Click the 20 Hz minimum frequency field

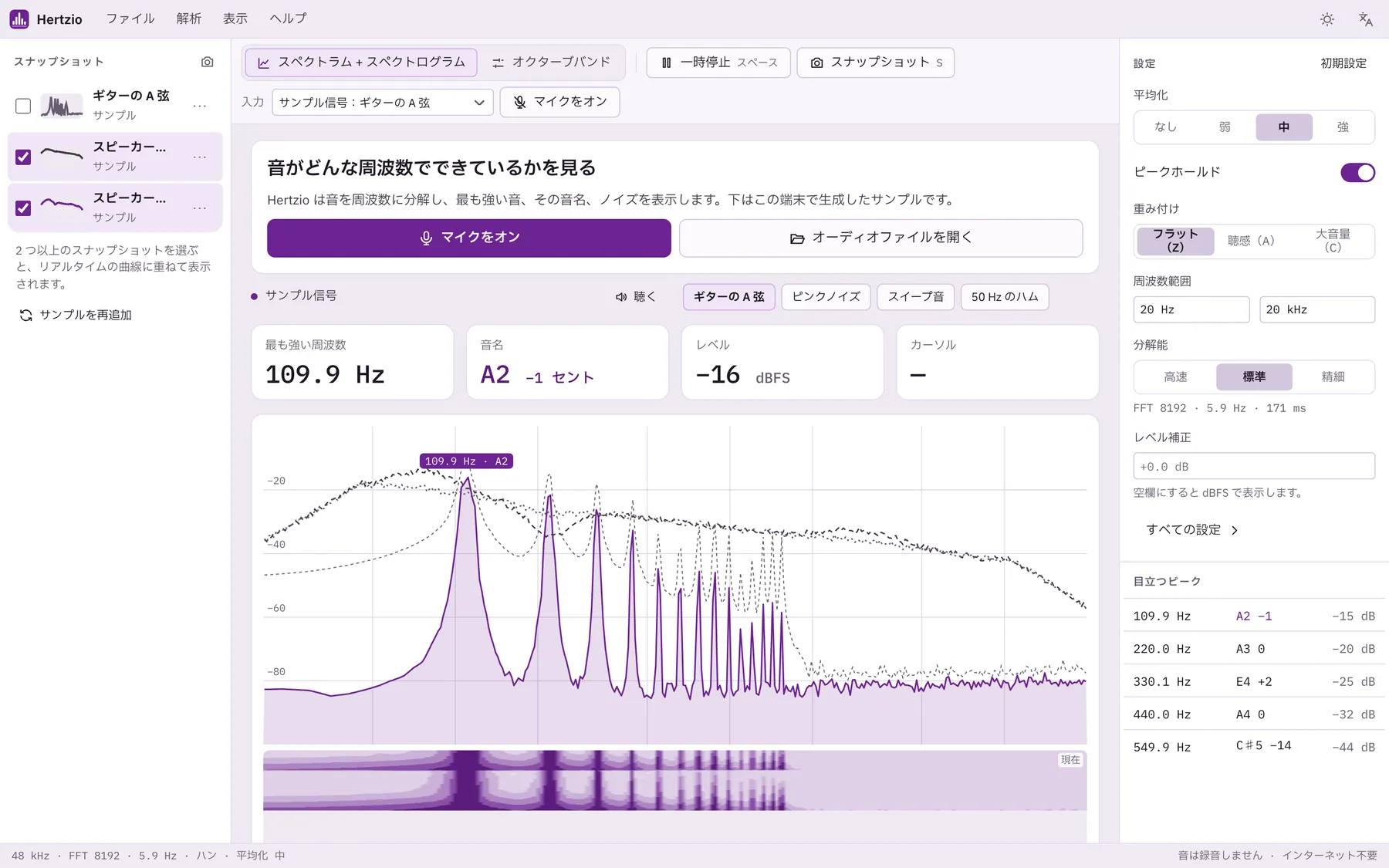tap(1191, 309)
